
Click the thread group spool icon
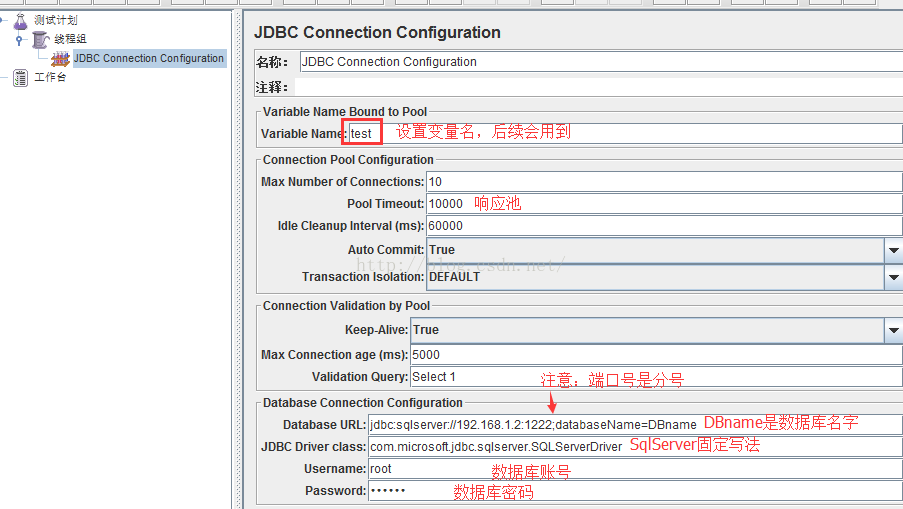40,40
